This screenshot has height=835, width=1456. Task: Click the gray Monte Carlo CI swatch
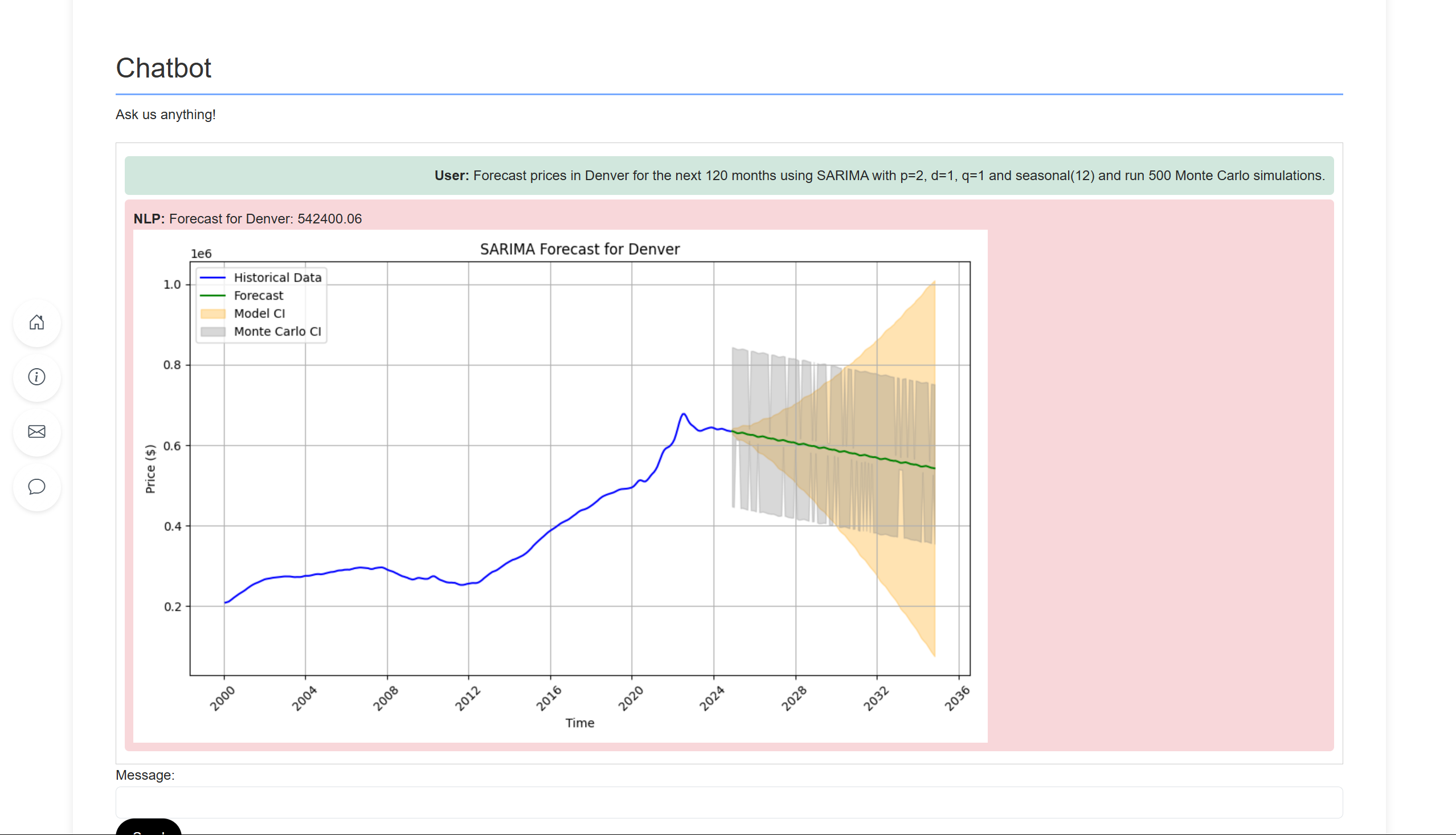212,332
